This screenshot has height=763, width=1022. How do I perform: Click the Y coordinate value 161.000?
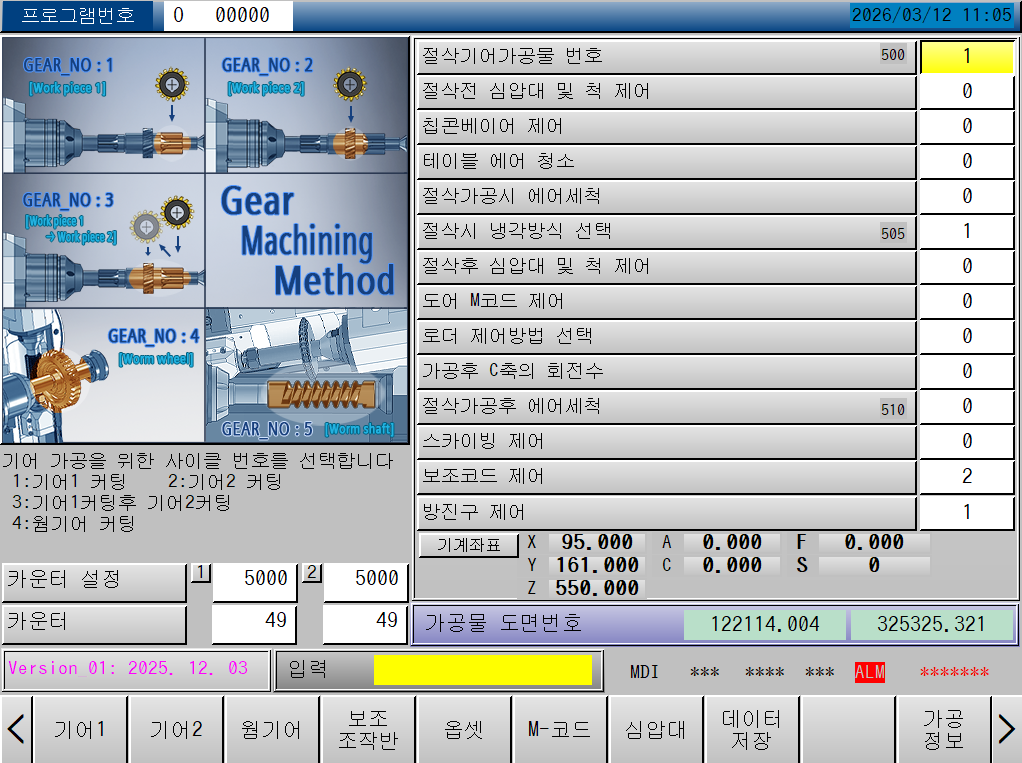(596, 565)
